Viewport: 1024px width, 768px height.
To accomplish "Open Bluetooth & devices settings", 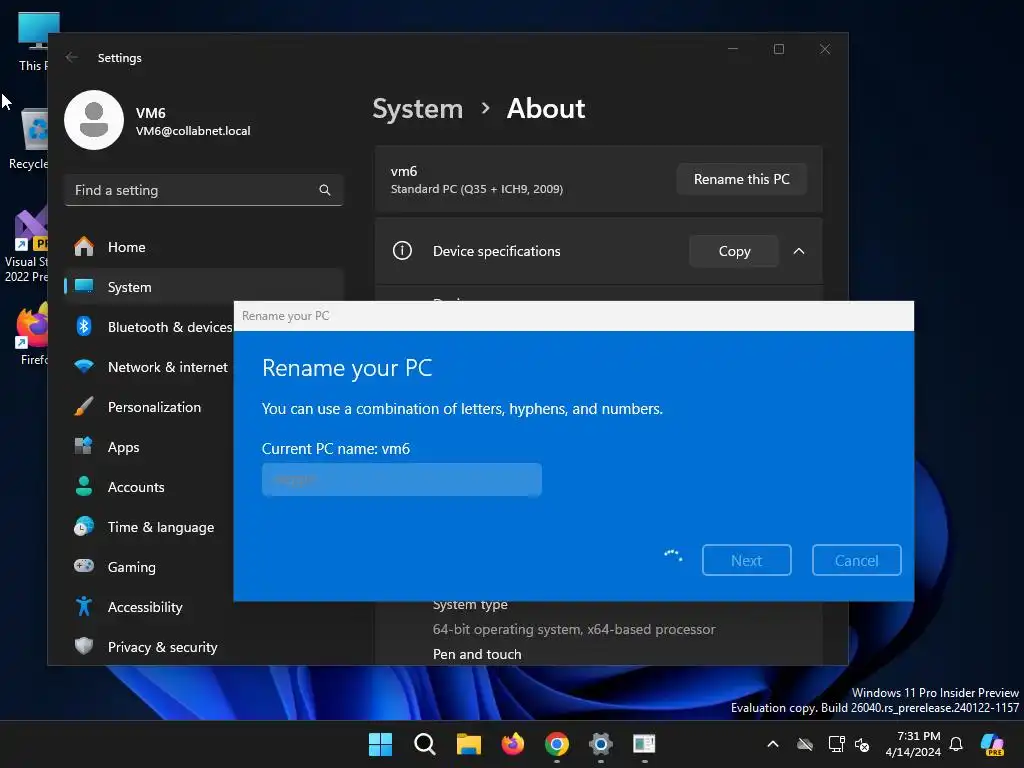I will 149,327.
